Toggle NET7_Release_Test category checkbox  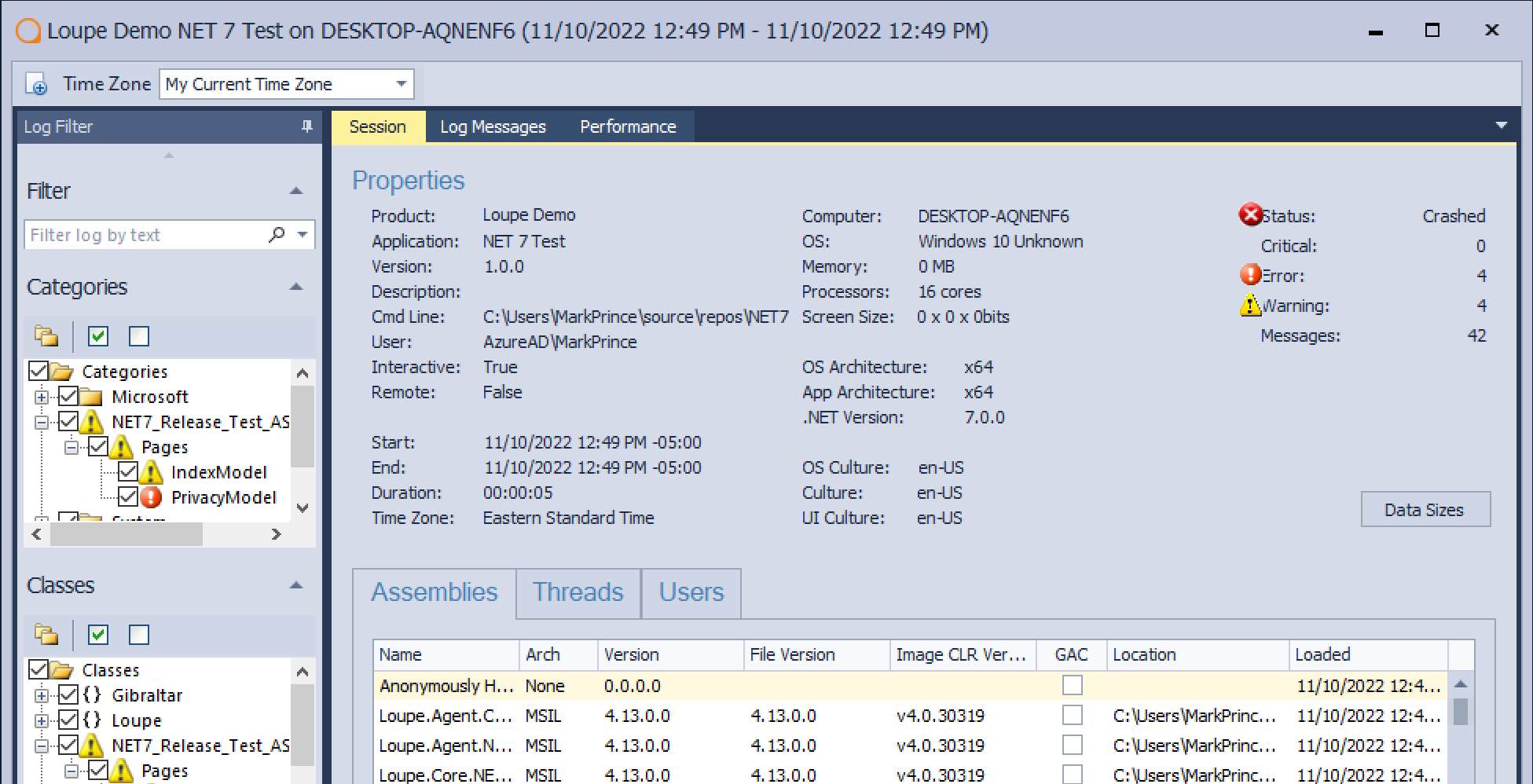coord(68,422)
